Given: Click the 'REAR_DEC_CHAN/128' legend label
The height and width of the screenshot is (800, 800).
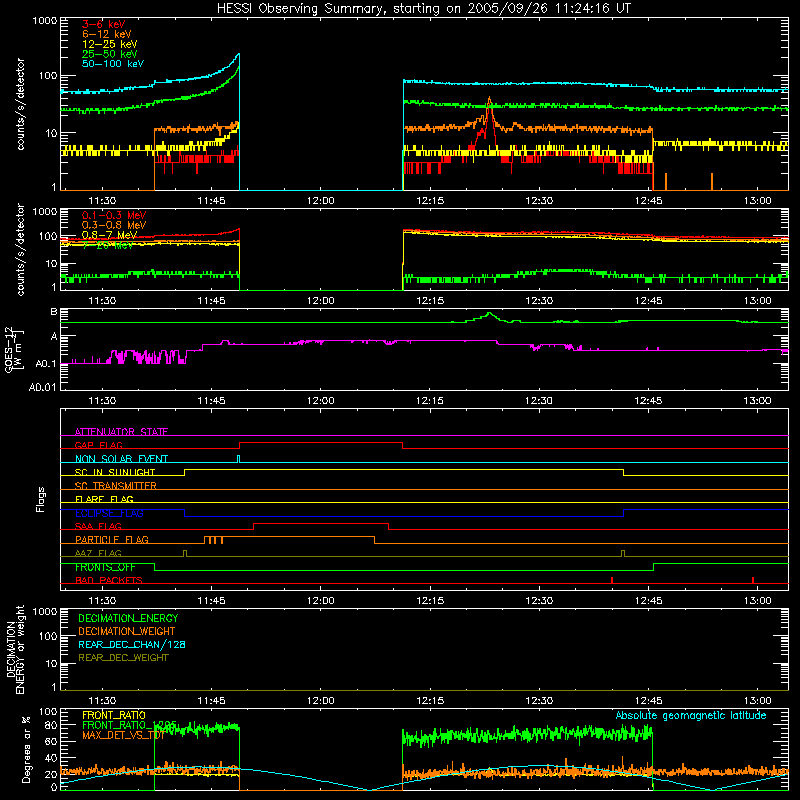Looking at the screenshot, I should pos(132,645).
